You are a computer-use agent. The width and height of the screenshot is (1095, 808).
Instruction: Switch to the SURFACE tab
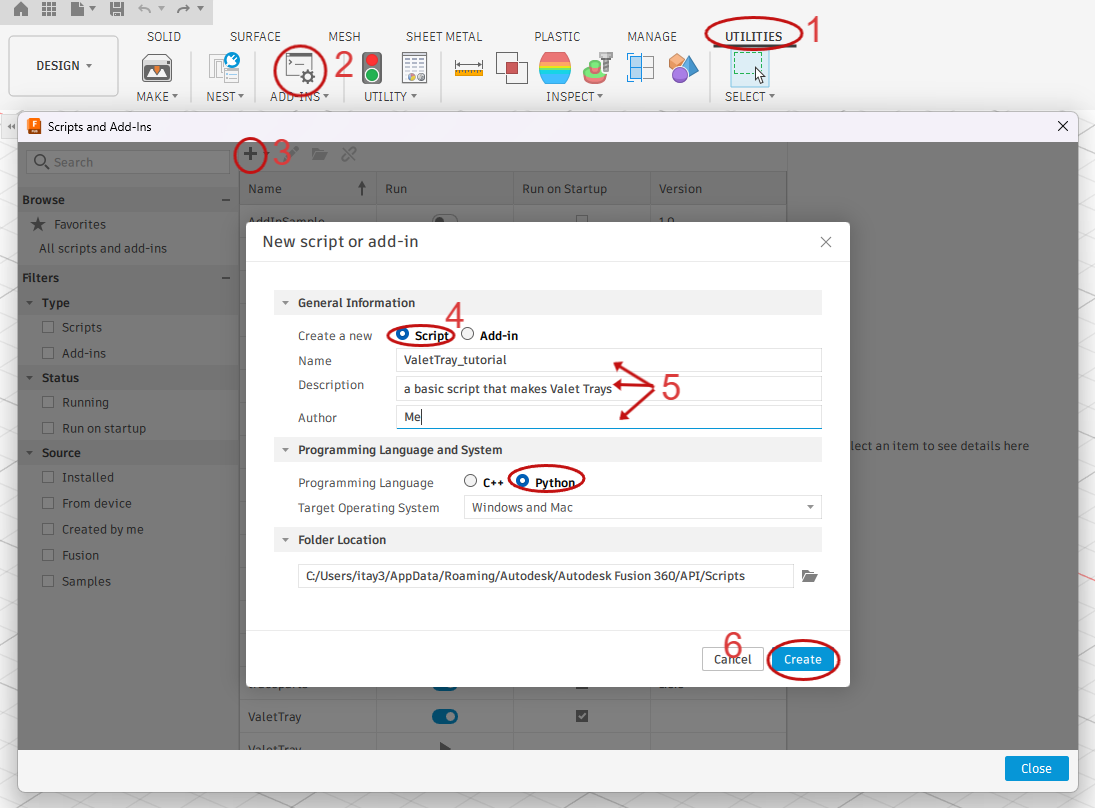click(x=256, y=36)
